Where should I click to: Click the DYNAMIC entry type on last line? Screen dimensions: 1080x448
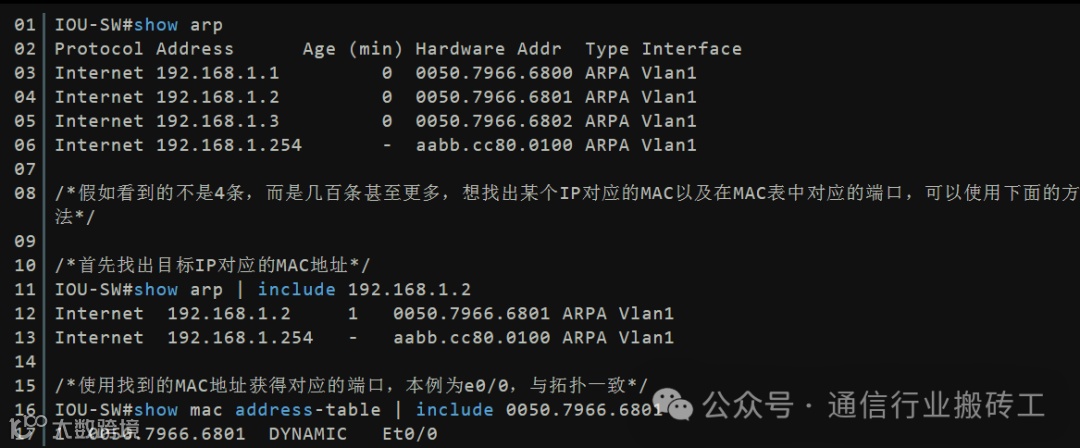click(x=308, y=434)
